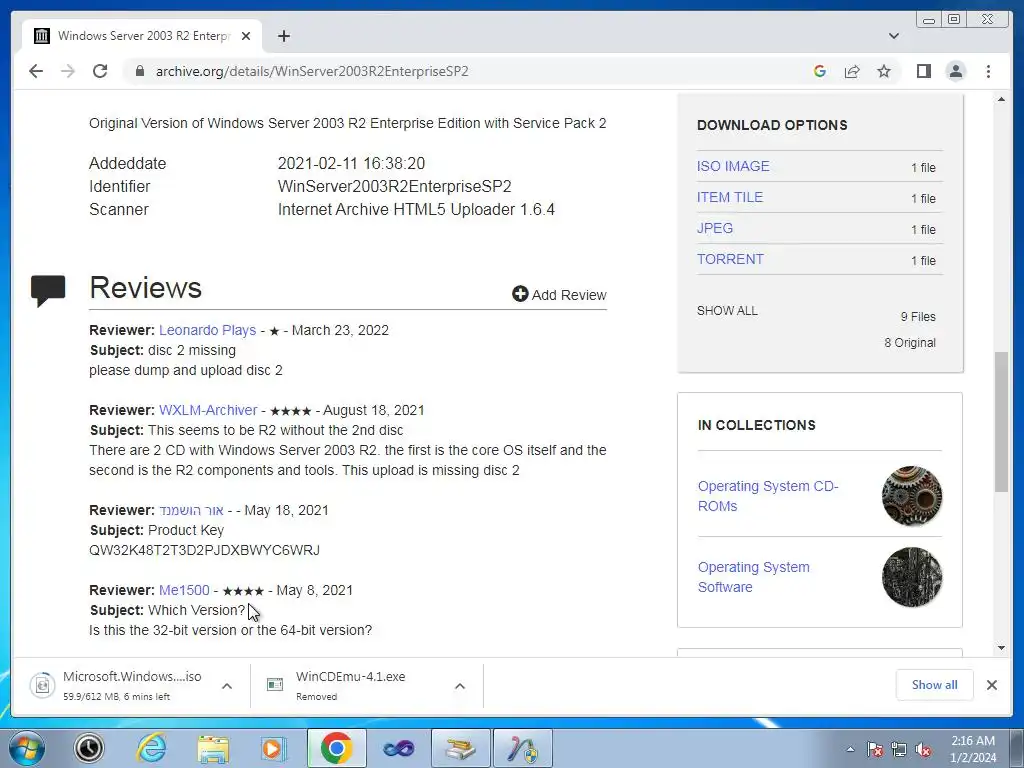1024x768 pixels.
Task: Click scrollbar down arrow
Action: (x=1001, y=648)
